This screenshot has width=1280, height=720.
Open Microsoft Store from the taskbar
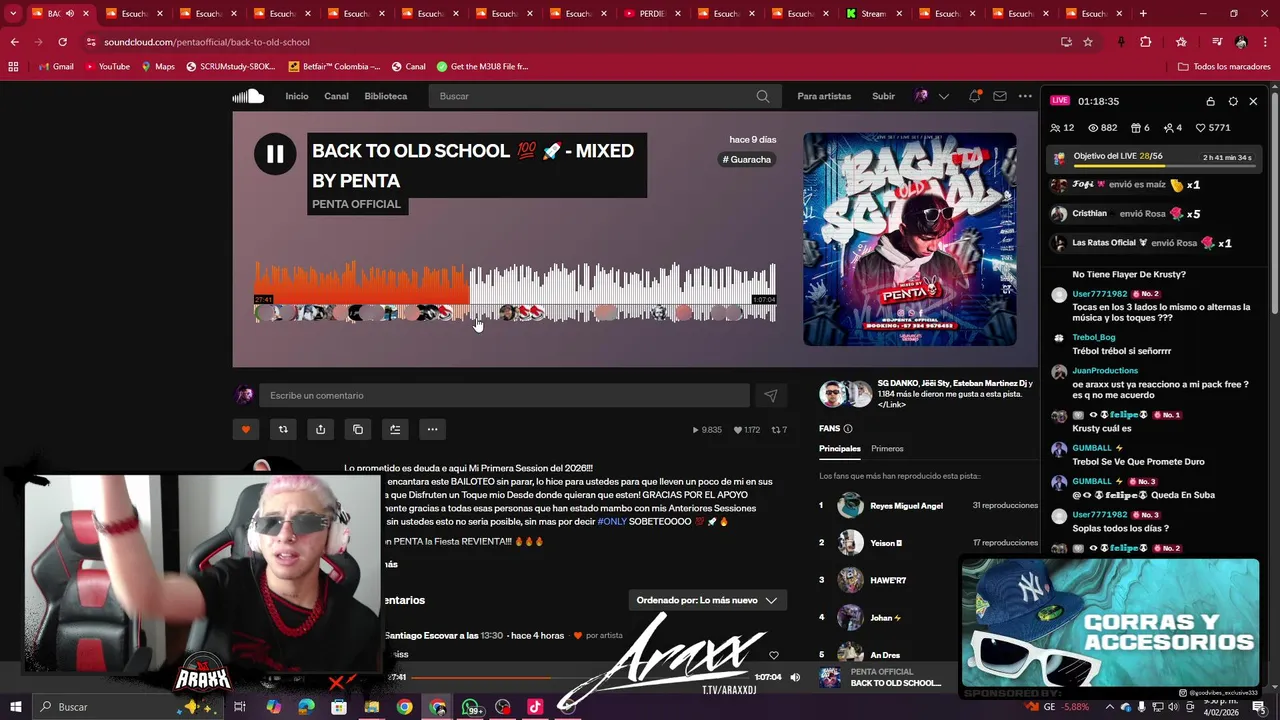coord(339,707)
